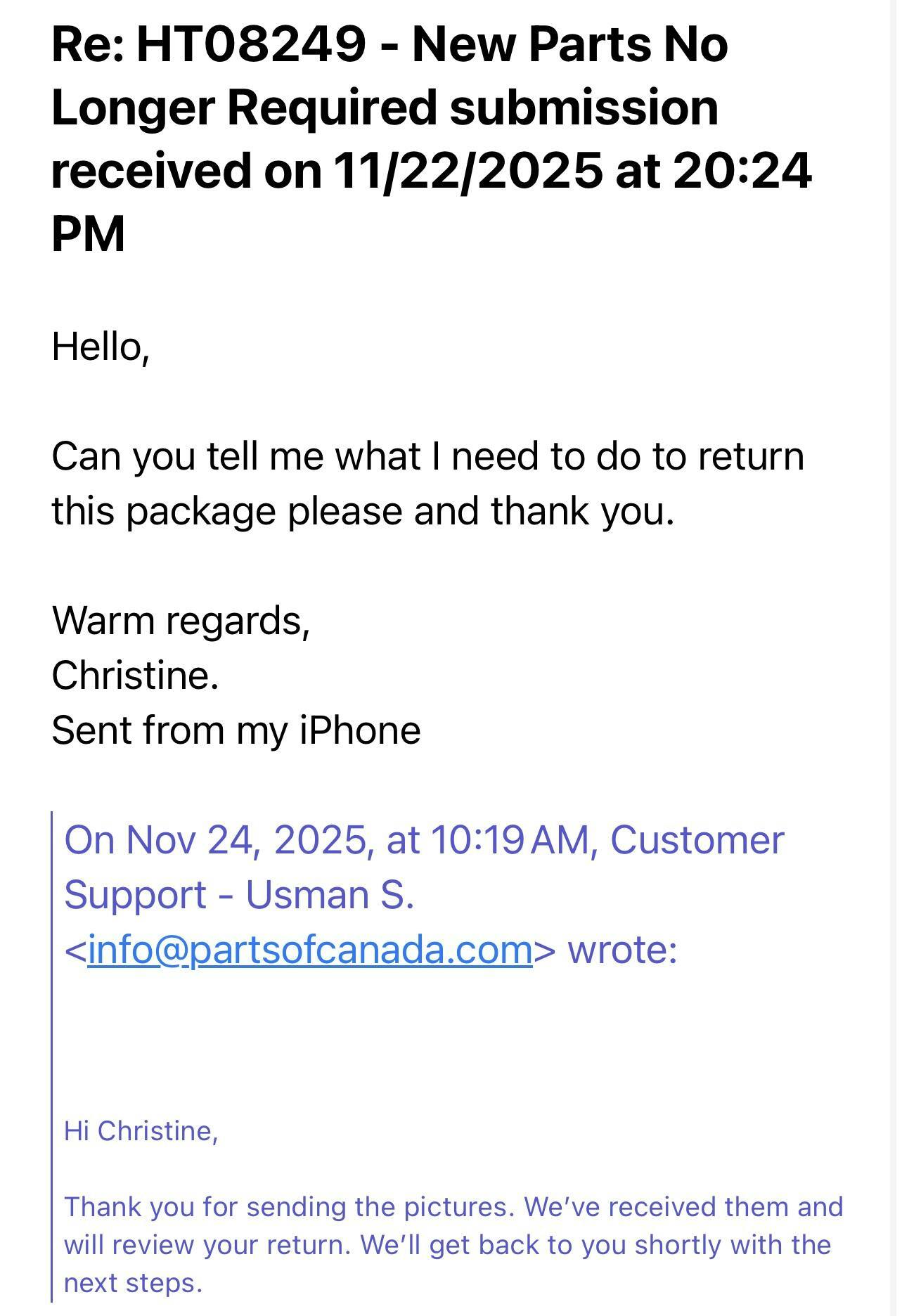Click the vertical quote bar beside quoted reply
The width and height of the screenshot is (902, 1316).
52,1054
